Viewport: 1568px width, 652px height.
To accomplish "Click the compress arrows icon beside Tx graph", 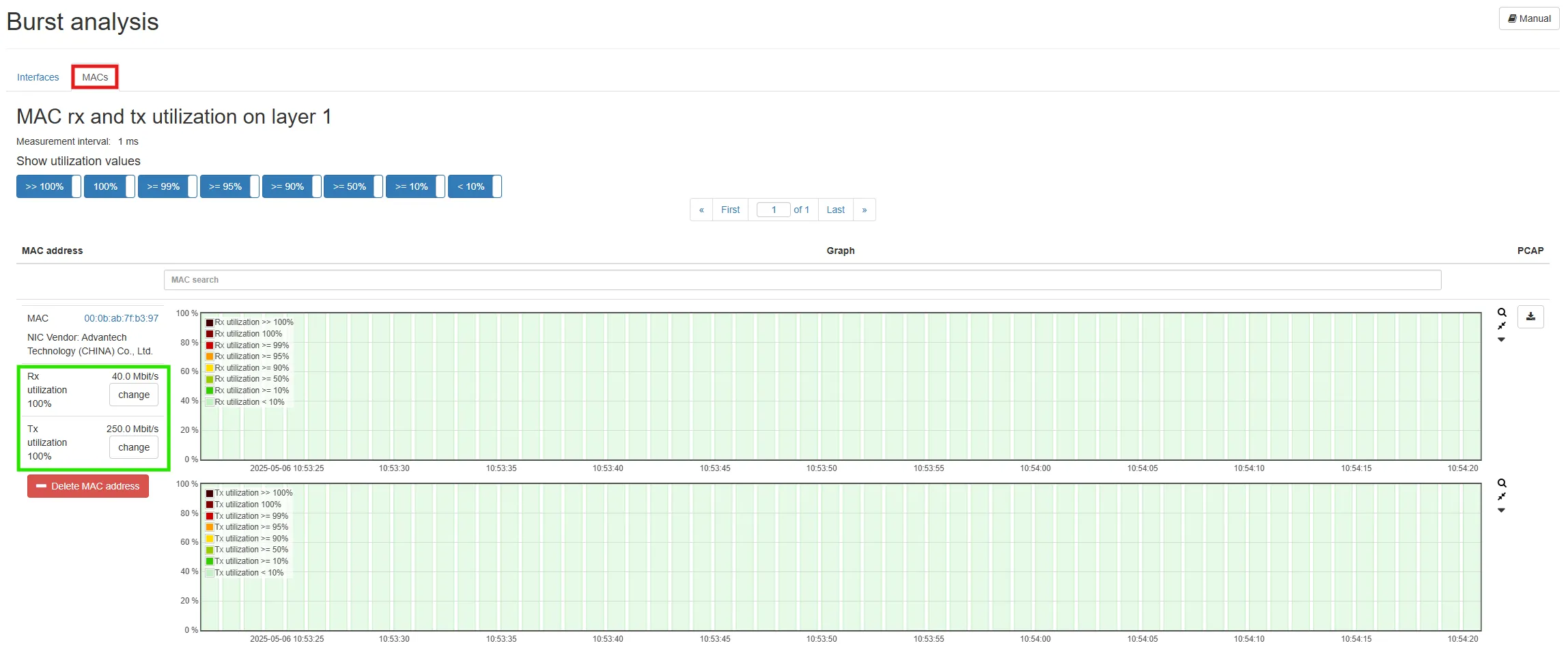I will (1502, 497).
